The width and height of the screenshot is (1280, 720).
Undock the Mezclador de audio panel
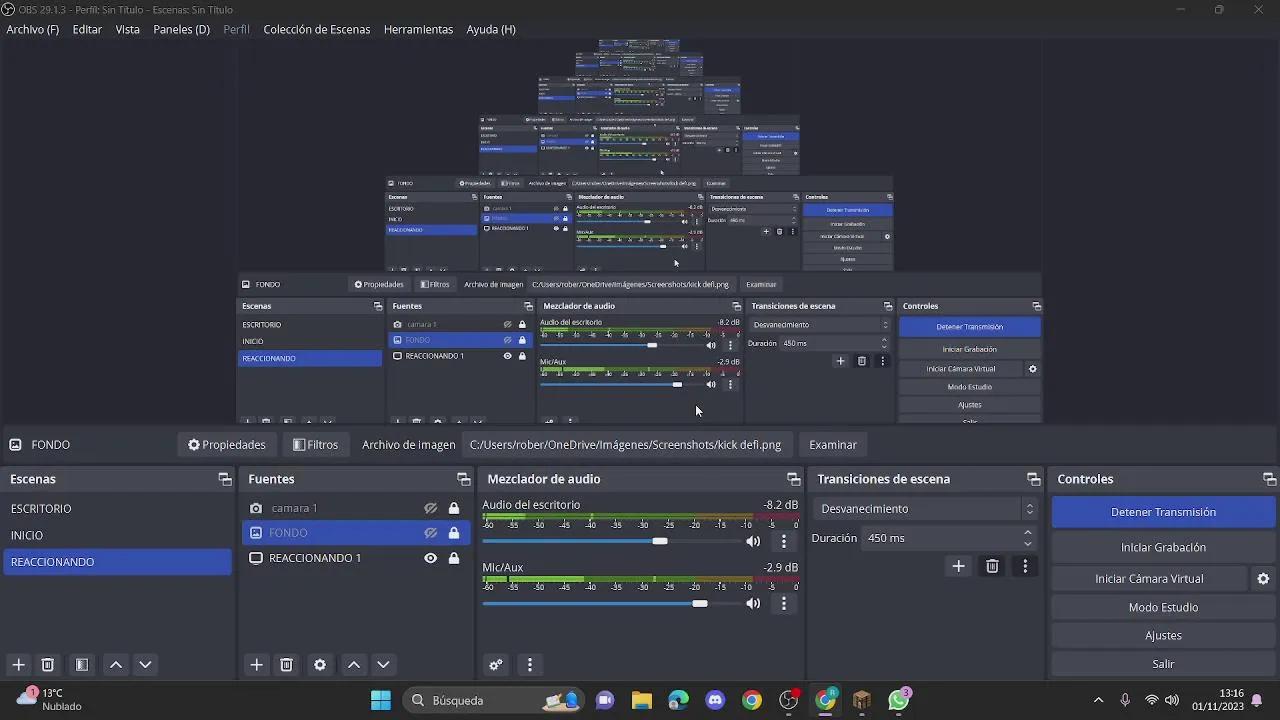[793, 479]
